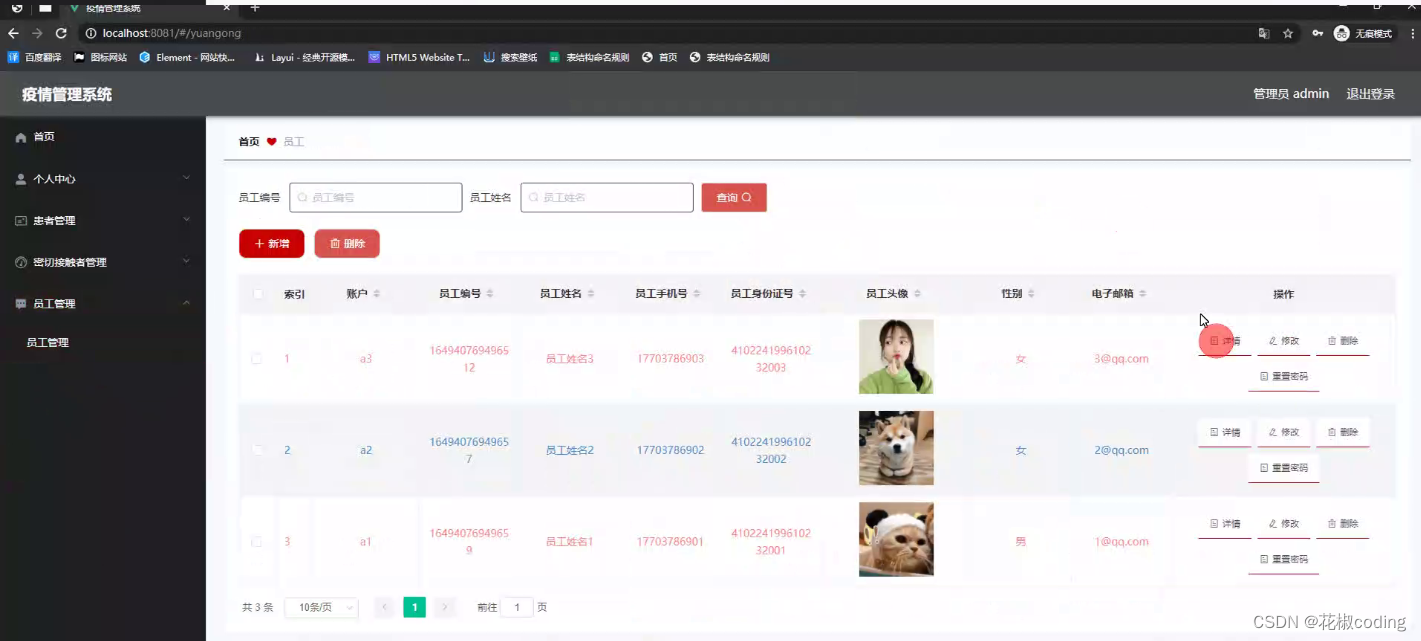The width and height of the screenshot is (1421, 641).
Task: Click the browser back arrow
Action: [x=13, y=33]
